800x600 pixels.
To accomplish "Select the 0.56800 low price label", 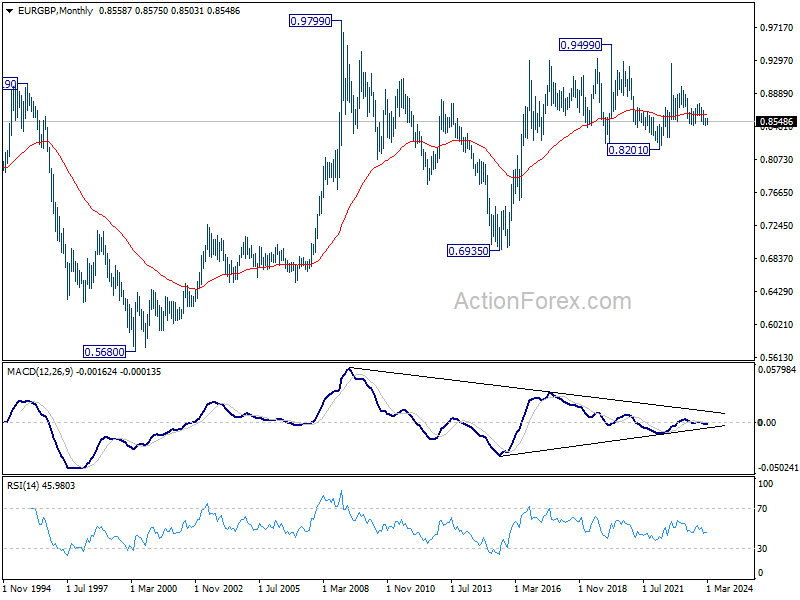I will tap(105, 352).
